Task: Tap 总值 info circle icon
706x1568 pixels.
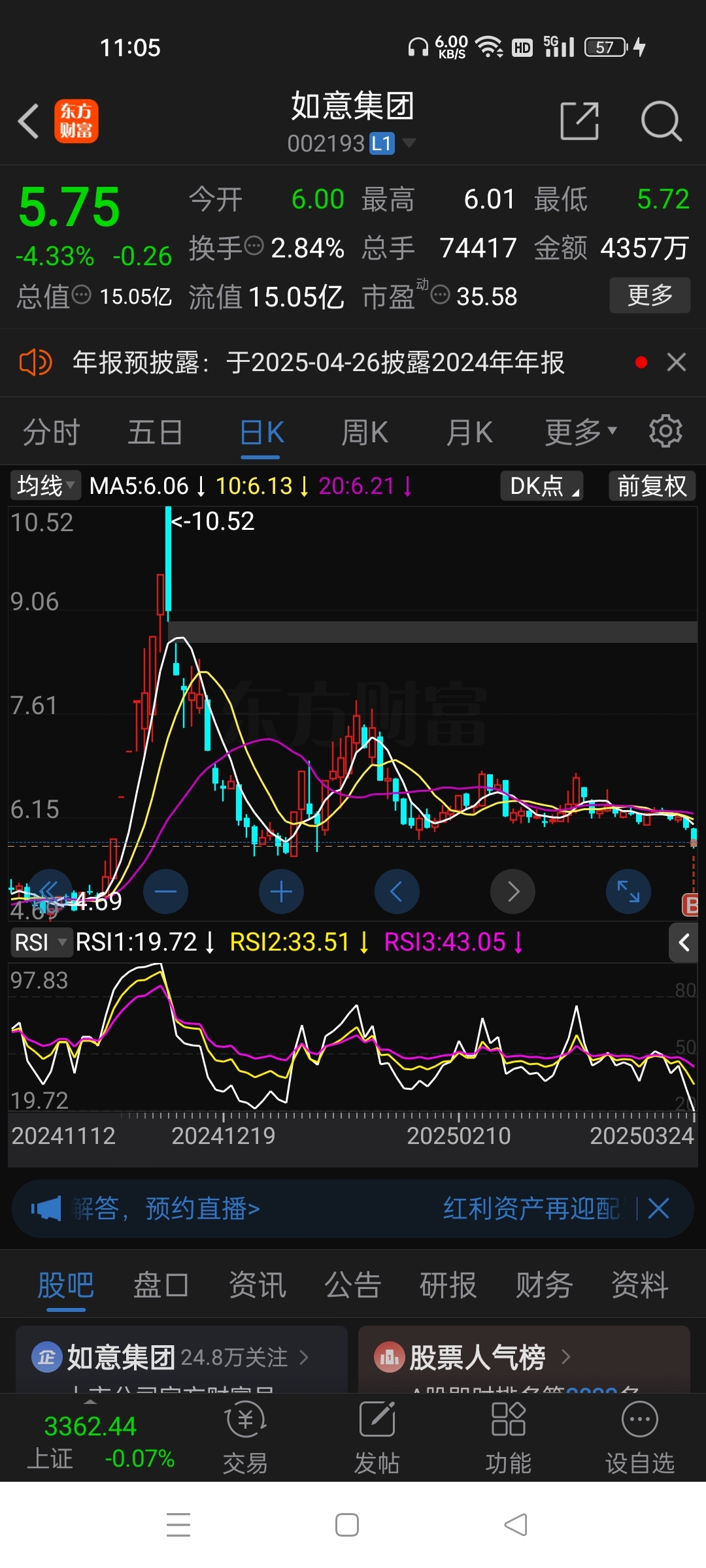Action: (x=81, y=294)
